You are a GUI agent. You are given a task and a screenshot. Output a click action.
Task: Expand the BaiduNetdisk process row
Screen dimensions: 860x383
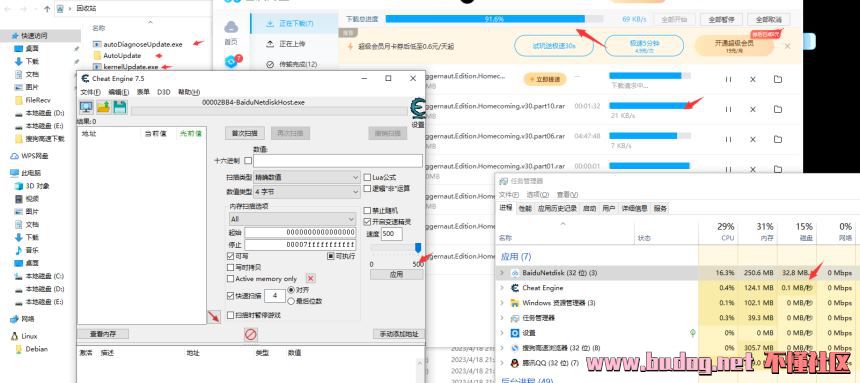[x=501, y=272]
